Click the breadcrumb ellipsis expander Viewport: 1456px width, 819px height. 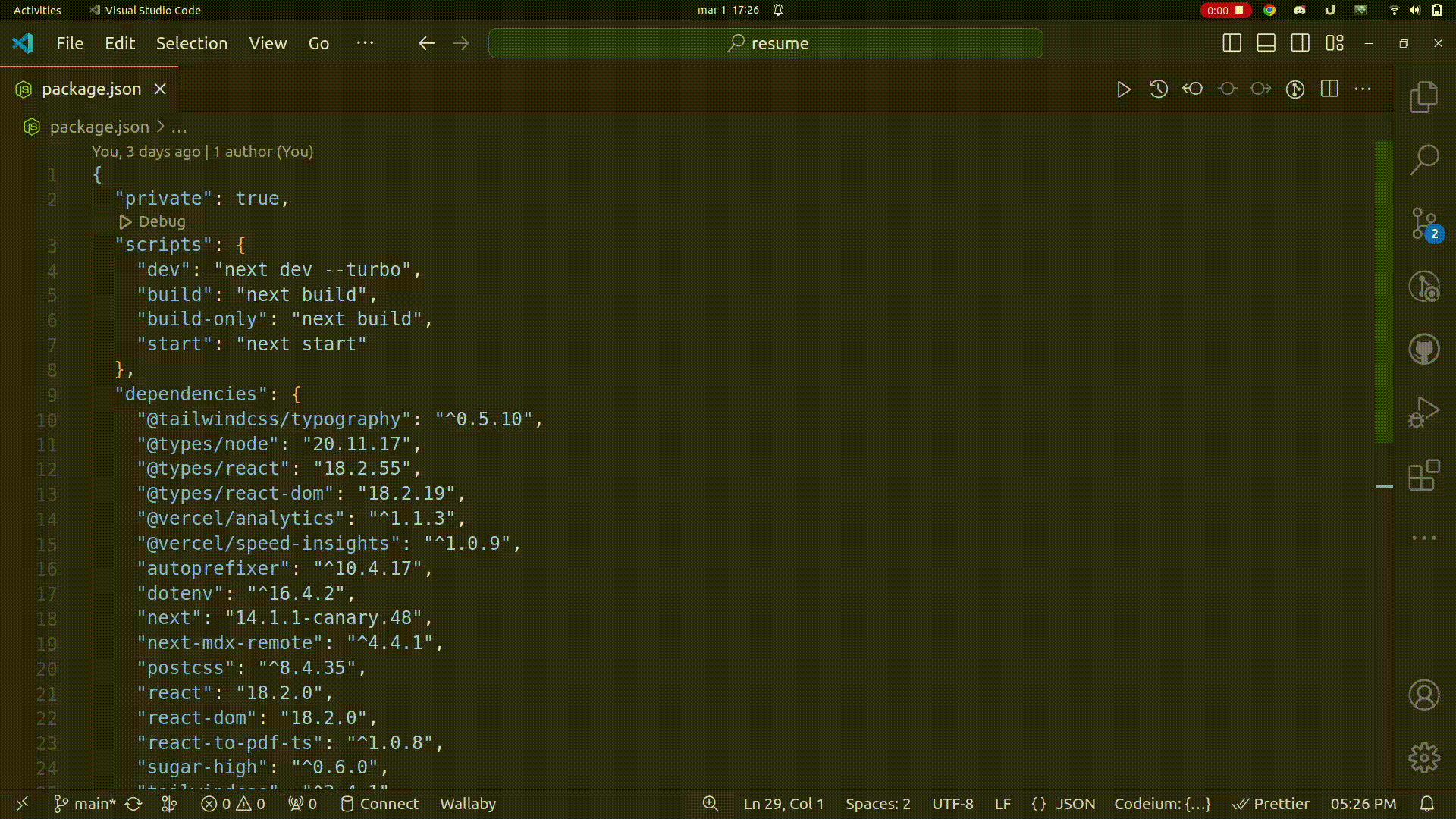[x=178, y=127]
